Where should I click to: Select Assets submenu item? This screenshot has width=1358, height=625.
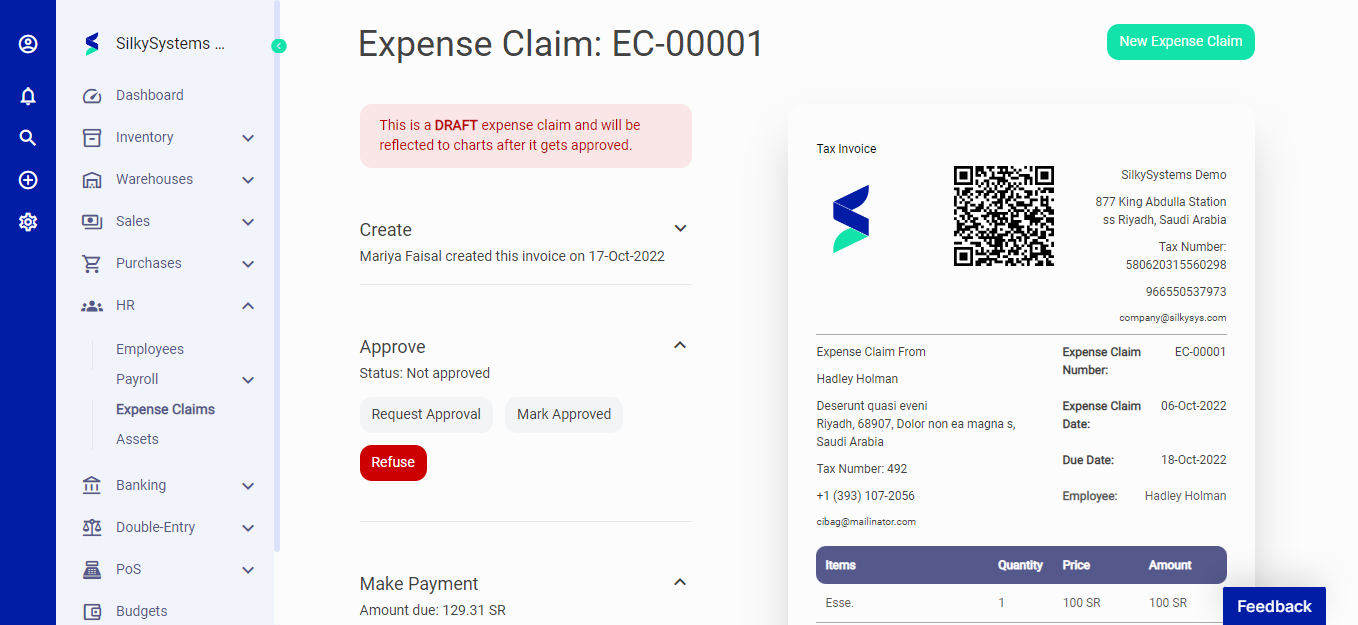click(137, 439)
